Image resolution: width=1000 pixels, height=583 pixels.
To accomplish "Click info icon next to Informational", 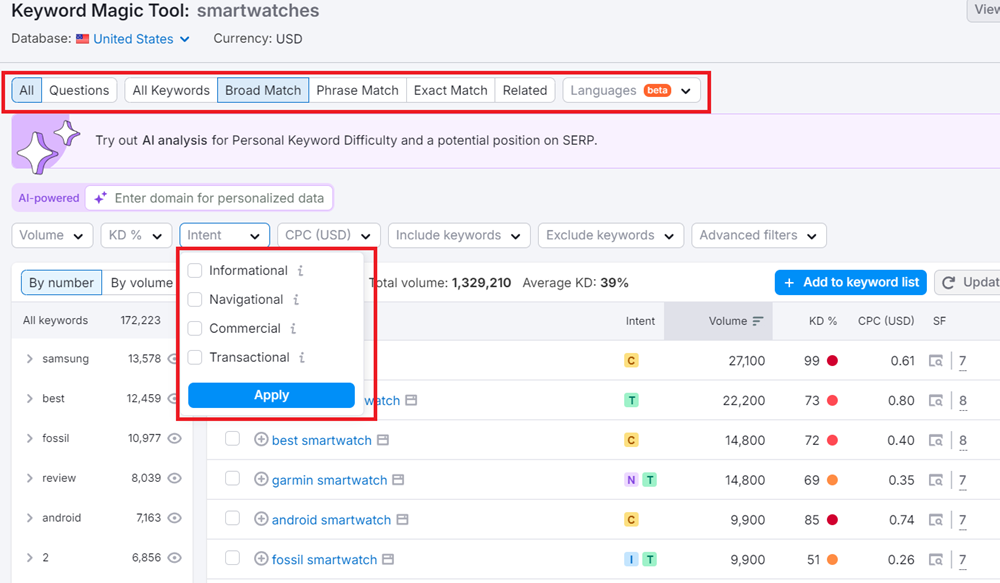I will 300,271.
